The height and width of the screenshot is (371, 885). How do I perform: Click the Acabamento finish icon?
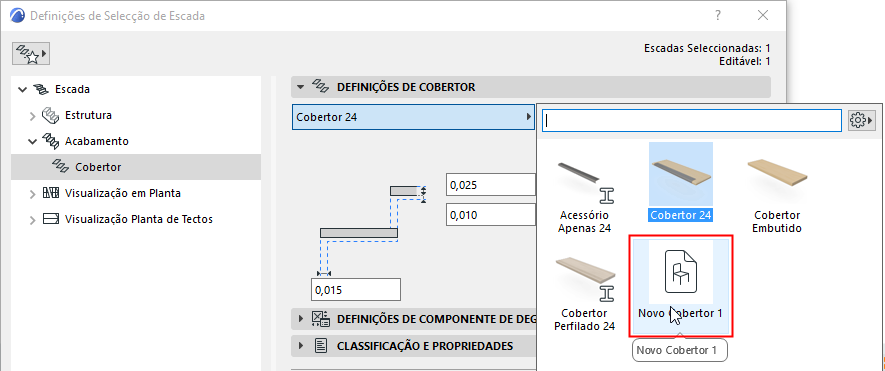coord(51,141)
